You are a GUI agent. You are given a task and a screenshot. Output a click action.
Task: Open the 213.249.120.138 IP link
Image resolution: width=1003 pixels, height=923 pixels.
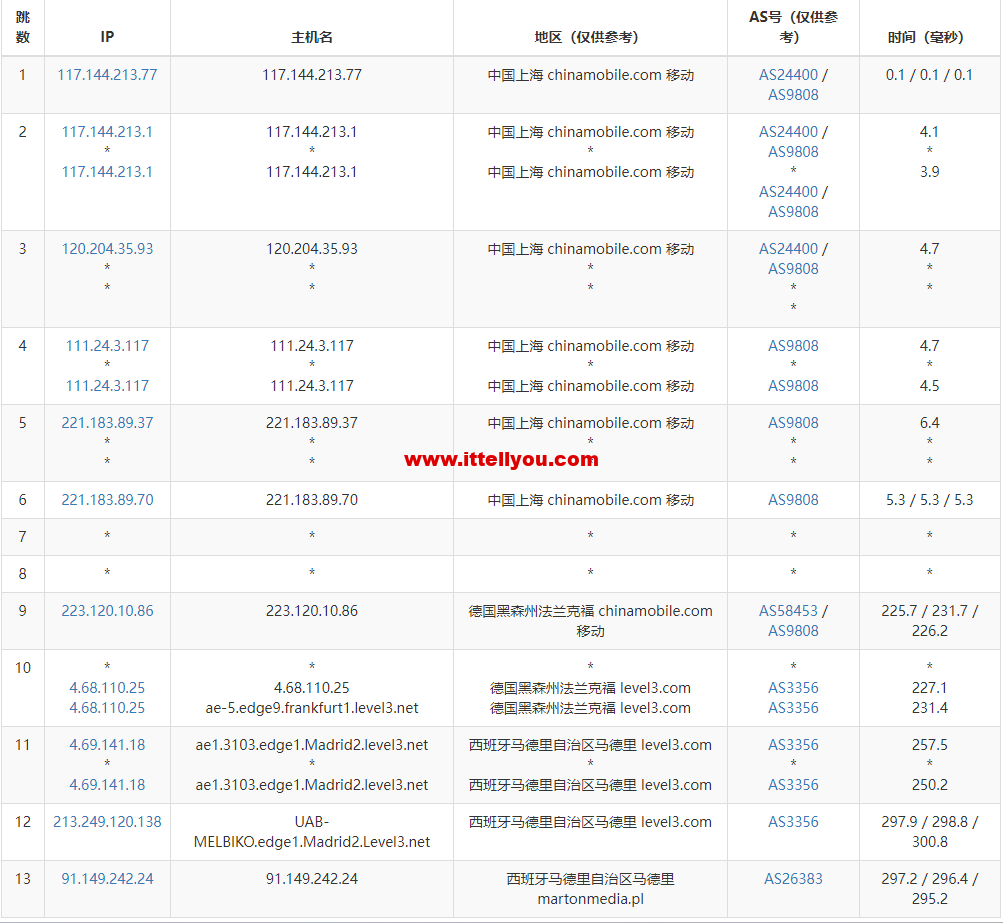click(107, 822)
